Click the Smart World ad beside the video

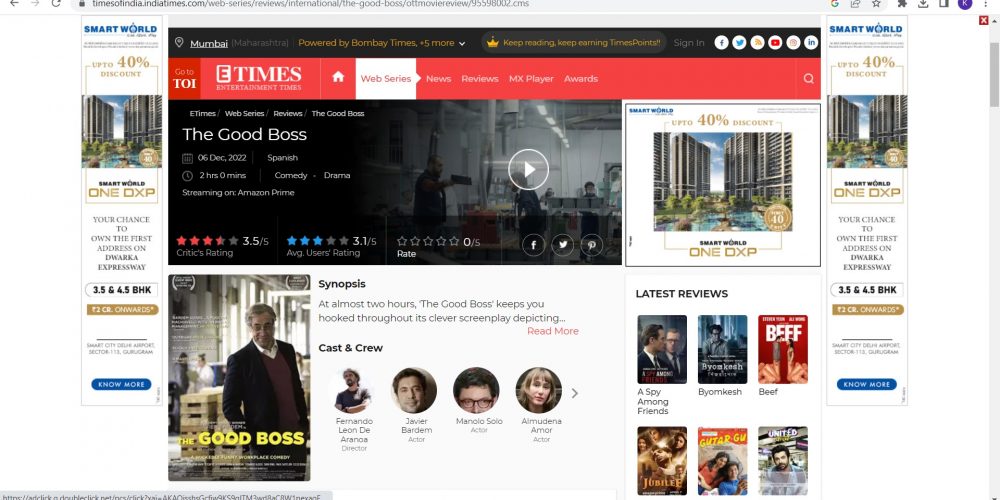pos(723,185)
